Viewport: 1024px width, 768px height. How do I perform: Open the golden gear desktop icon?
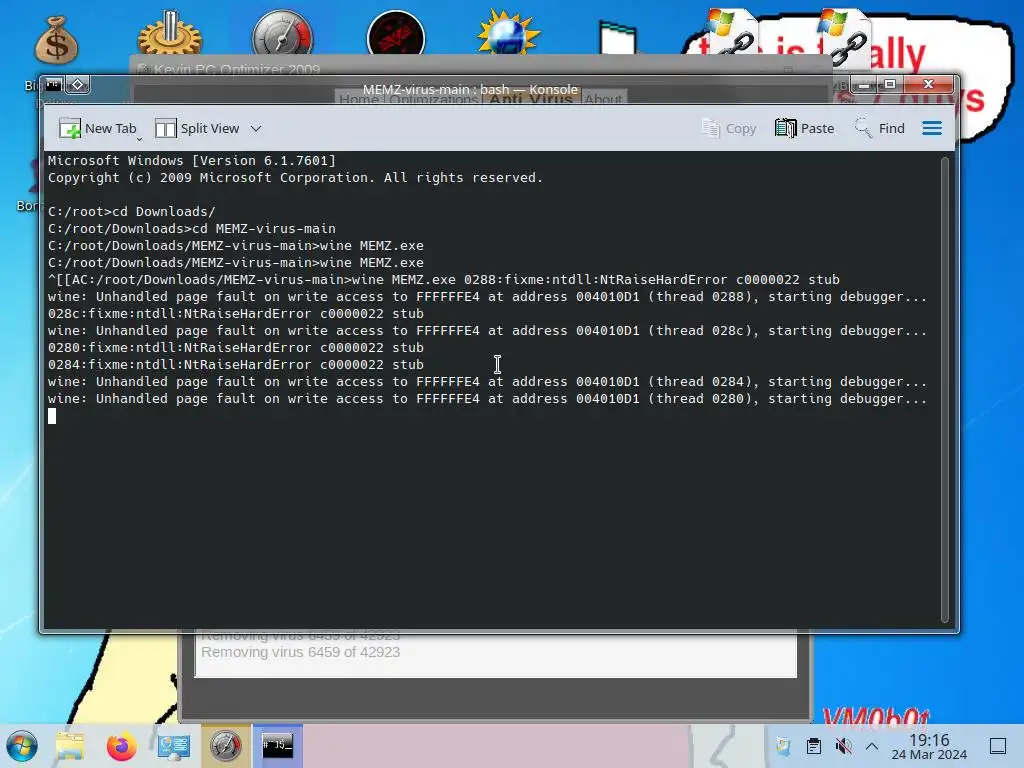tap(170, 33)
